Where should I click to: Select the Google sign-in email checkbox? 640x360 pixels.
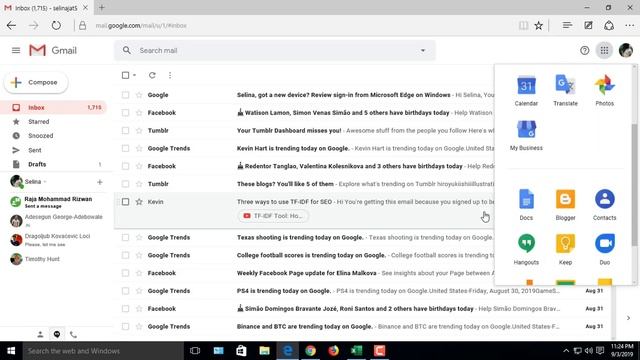125,95
